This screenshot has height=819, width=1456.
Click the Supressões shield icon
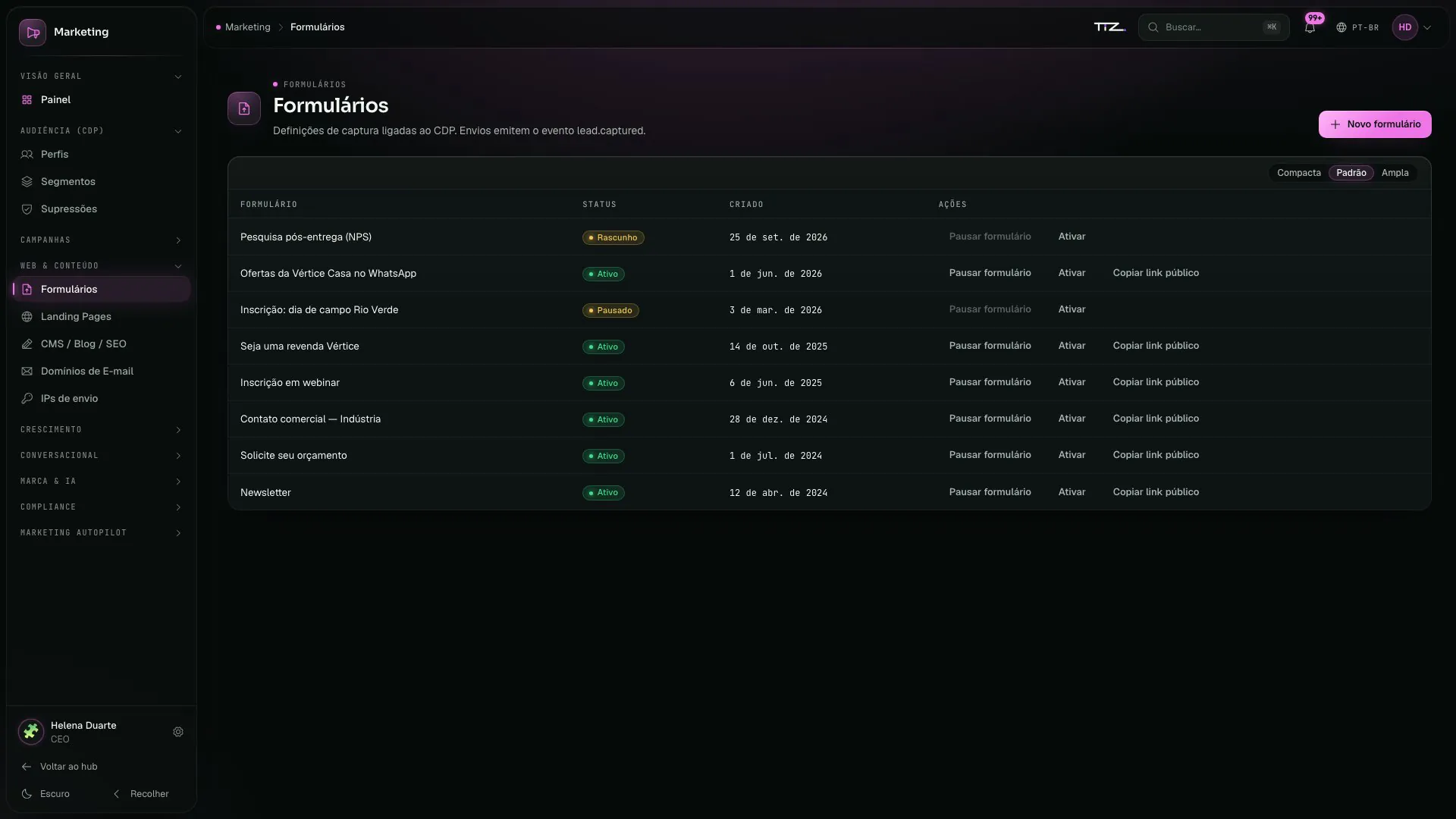pos(27,209)
